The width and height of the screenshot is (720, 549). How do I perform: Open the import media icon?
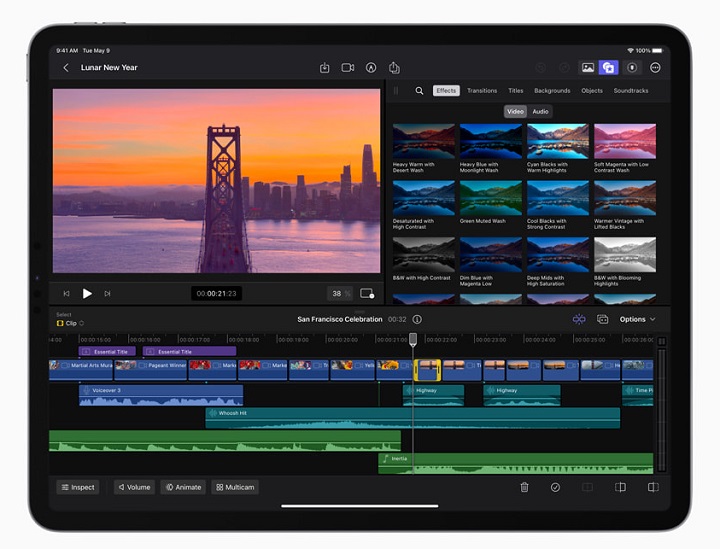tap(325, 67)
